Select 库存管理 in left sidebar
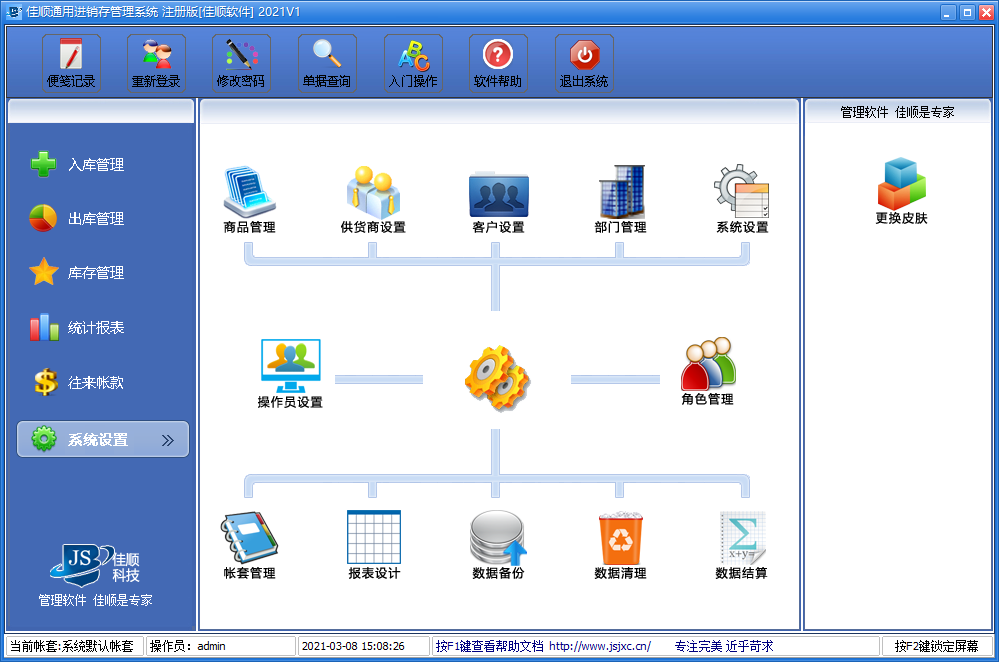The height and width of the screenshot is (662, 999). point(77,273)
